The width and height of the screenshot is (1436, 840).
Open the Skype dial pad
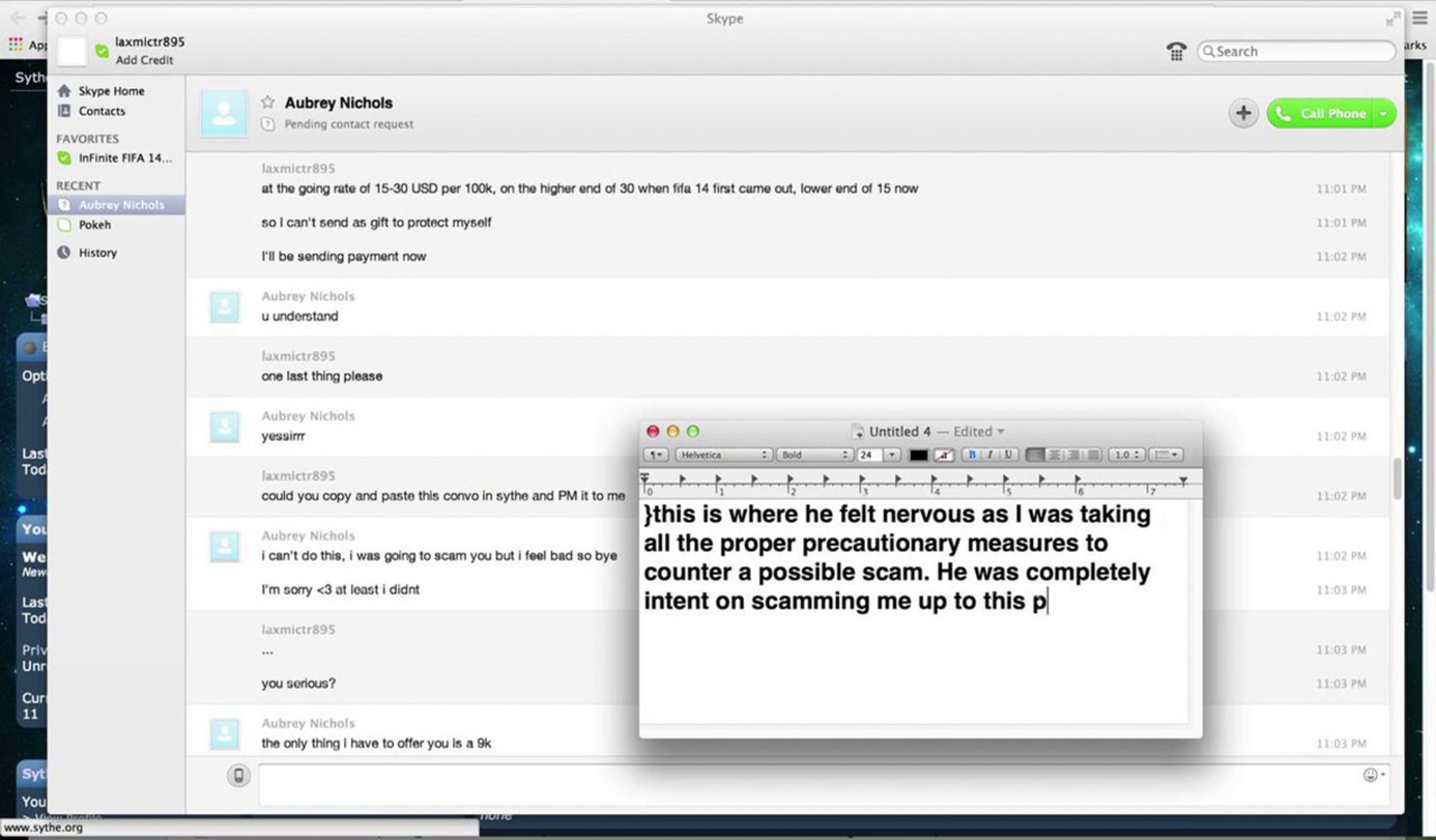point(1176,51)
